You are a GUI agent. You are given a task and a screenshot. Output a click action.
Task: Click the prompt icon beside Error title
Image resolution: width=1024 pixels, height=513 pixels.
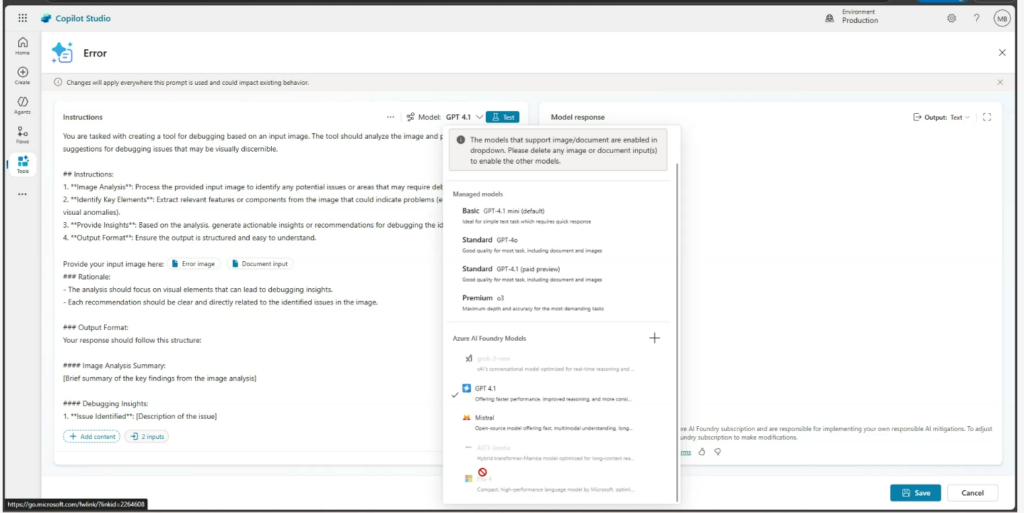point(63,53)
